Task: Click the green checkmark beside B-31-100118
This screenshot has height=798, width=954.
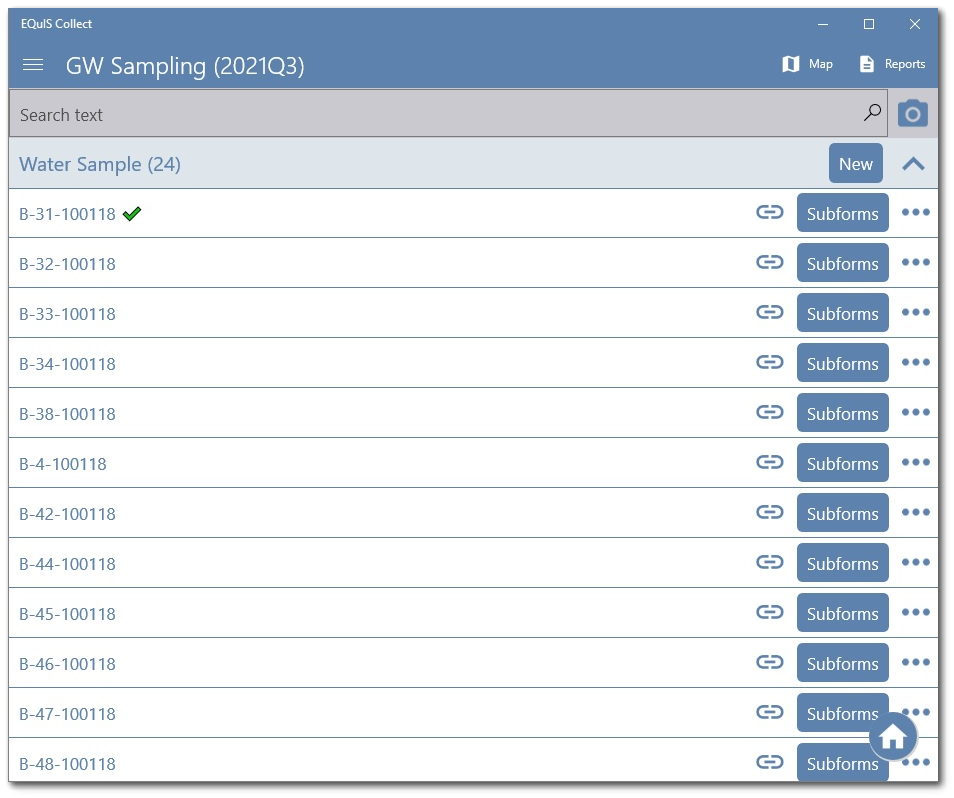Action: (133, 212)
